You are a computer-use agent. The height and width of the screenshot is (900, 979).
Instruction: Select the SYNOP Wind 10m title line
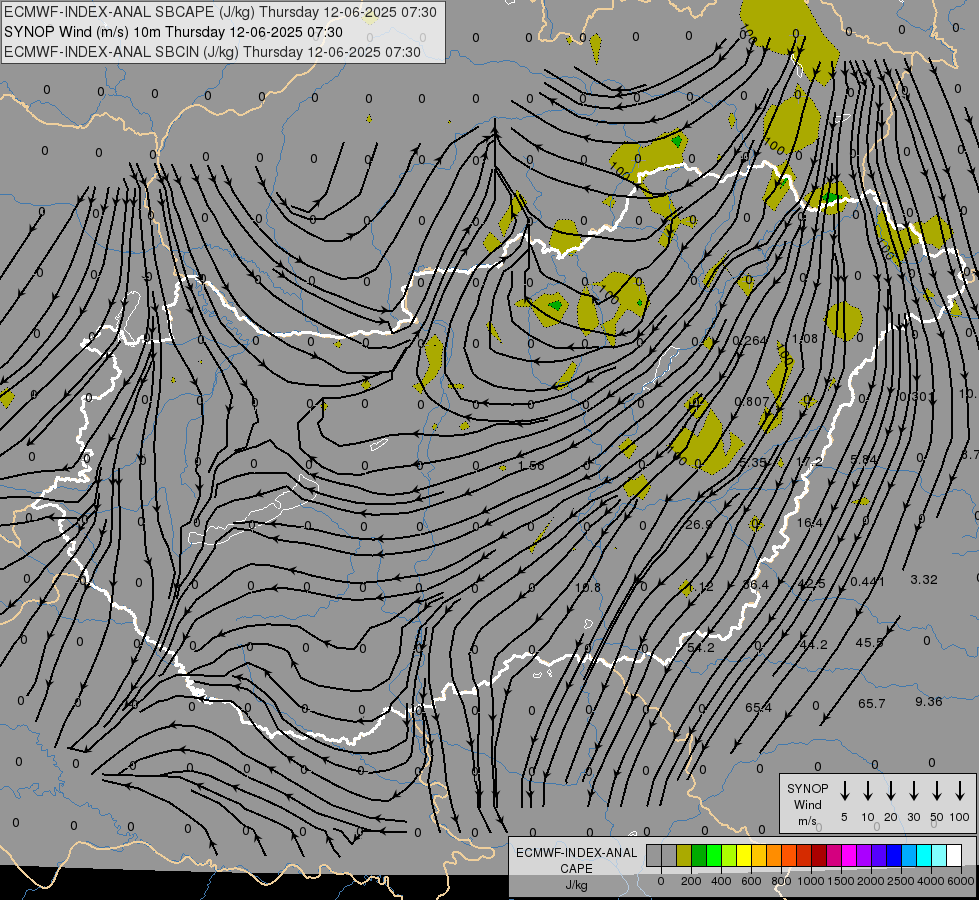point(173,32)
